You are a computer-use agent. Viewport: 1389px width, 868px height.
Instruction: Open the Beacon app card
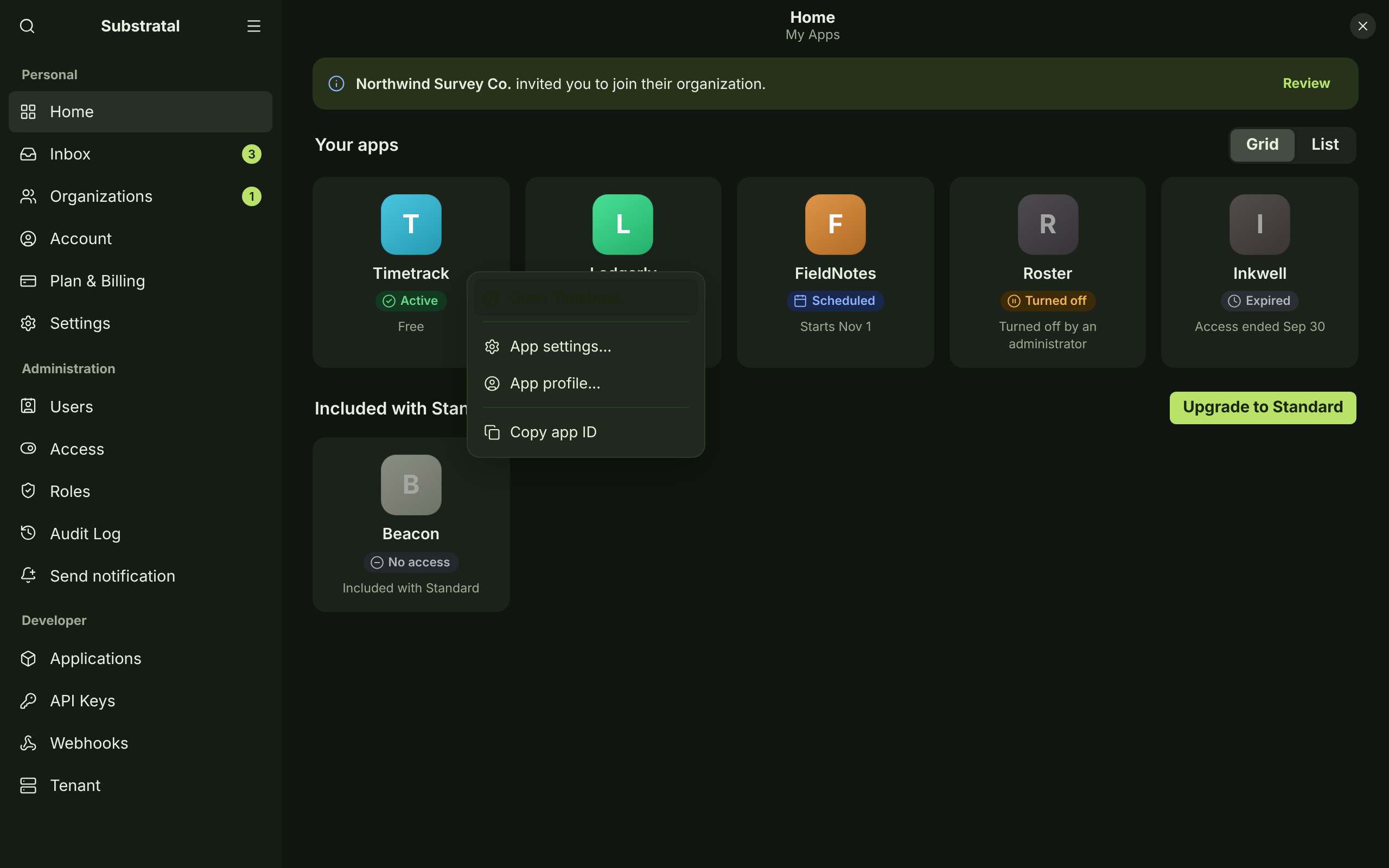pos(411,525)
